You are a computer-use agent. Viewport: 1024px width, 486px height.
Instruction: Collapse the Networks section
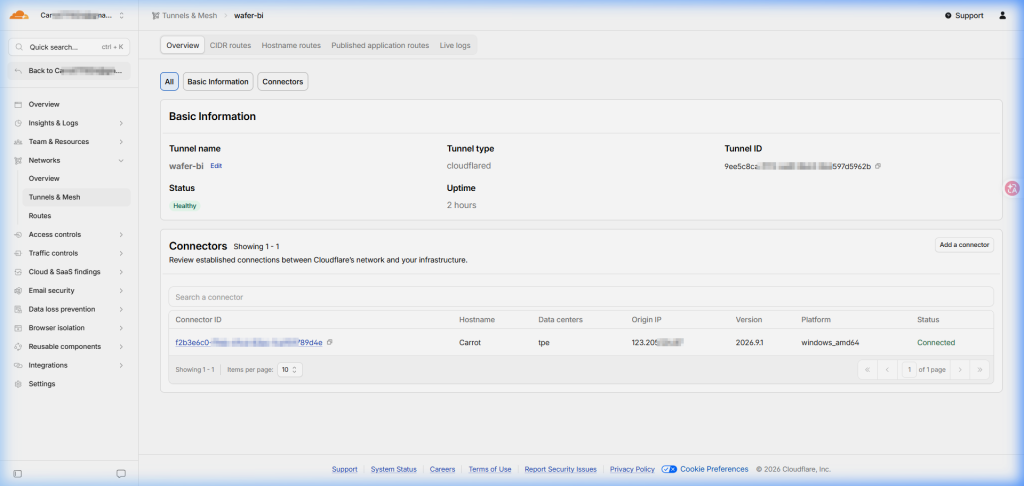(121, 160)
